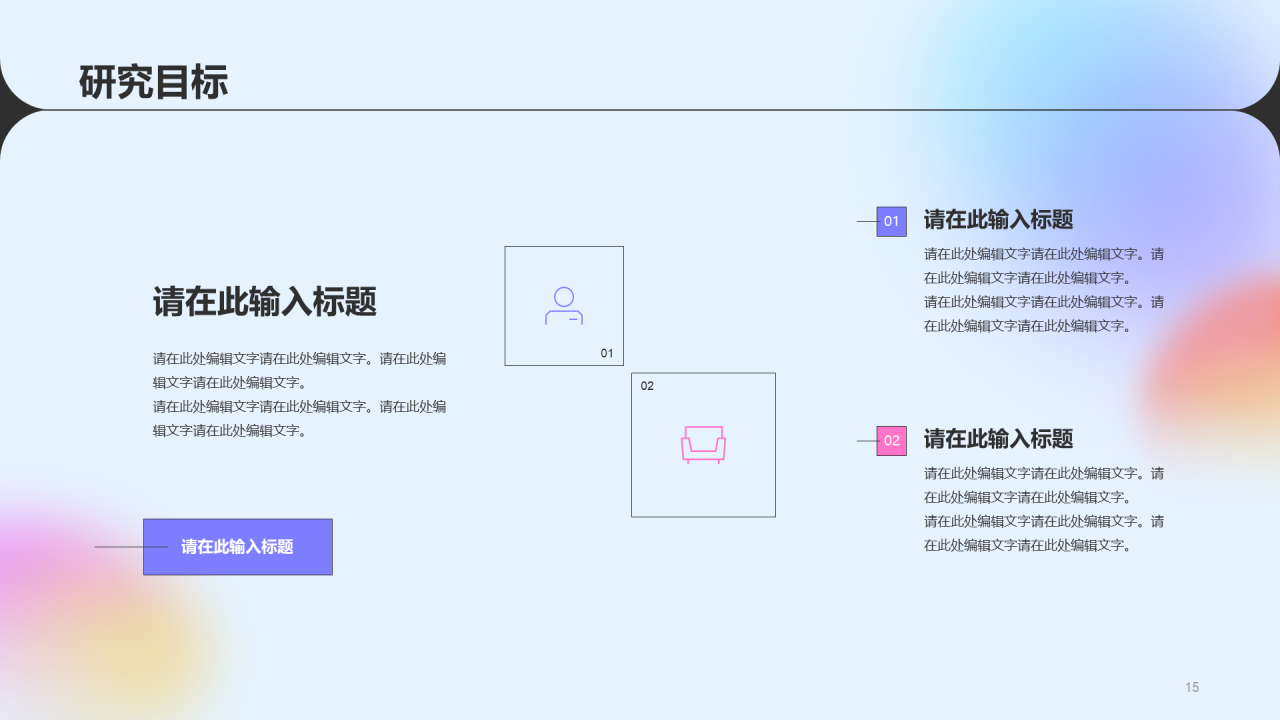1280x720 pixels.
Task: Click the slide page number 15
Action: pyautogui.click(x=1192, y=687)
